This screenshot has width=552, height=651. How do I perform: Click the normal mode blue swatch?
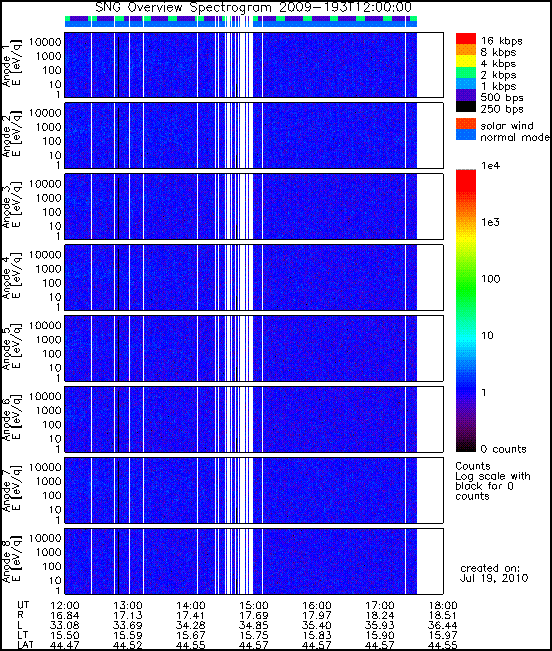[466, 135]
